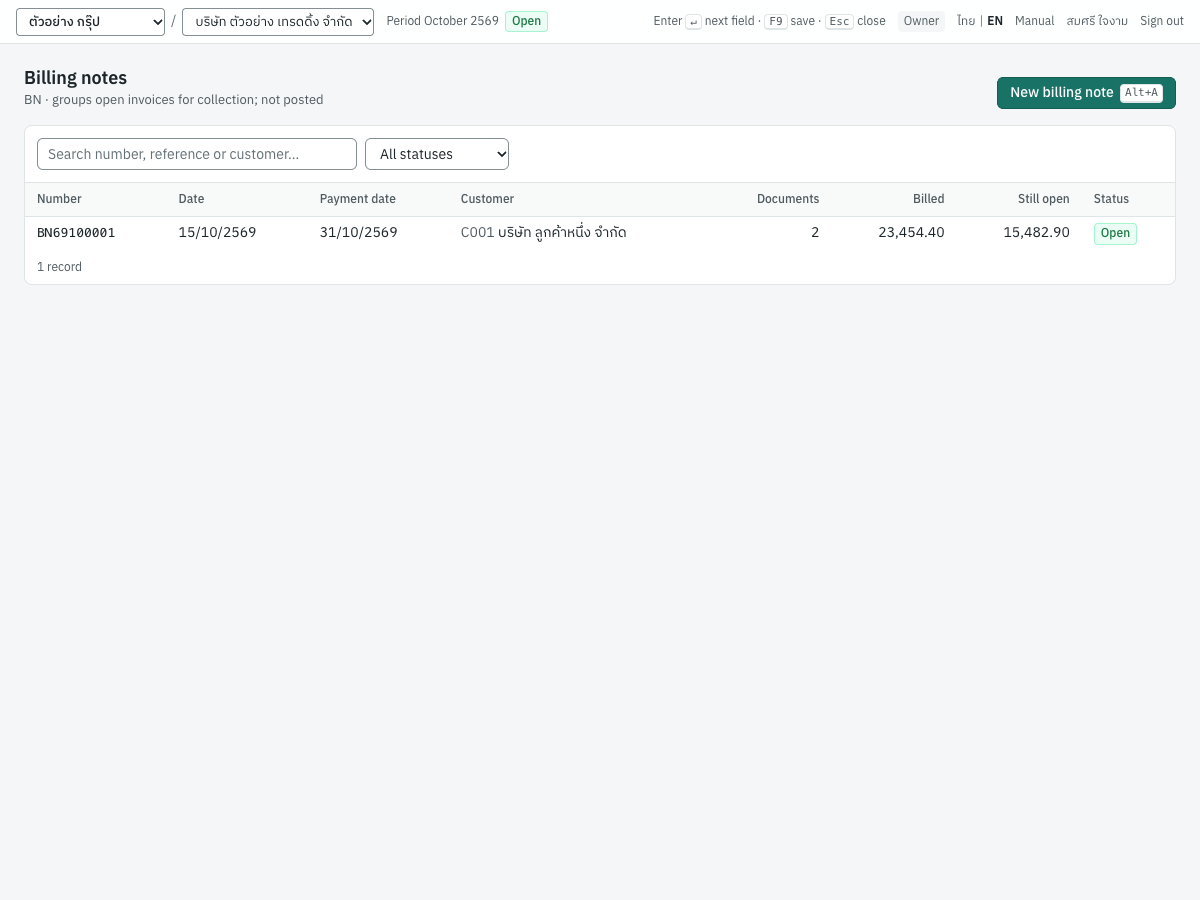
Task: Click the New billing note button
Action: coord(1086,93)
